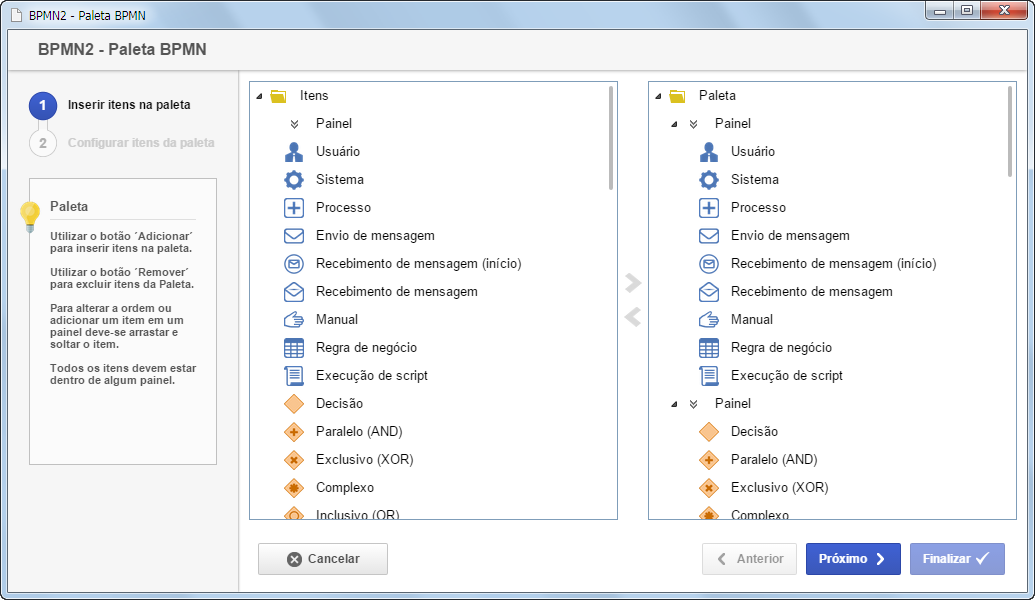The image size is (1035, 600).
Task: Select the Envio de mensagem icon in Paleta tree
Action: [709, 236]
